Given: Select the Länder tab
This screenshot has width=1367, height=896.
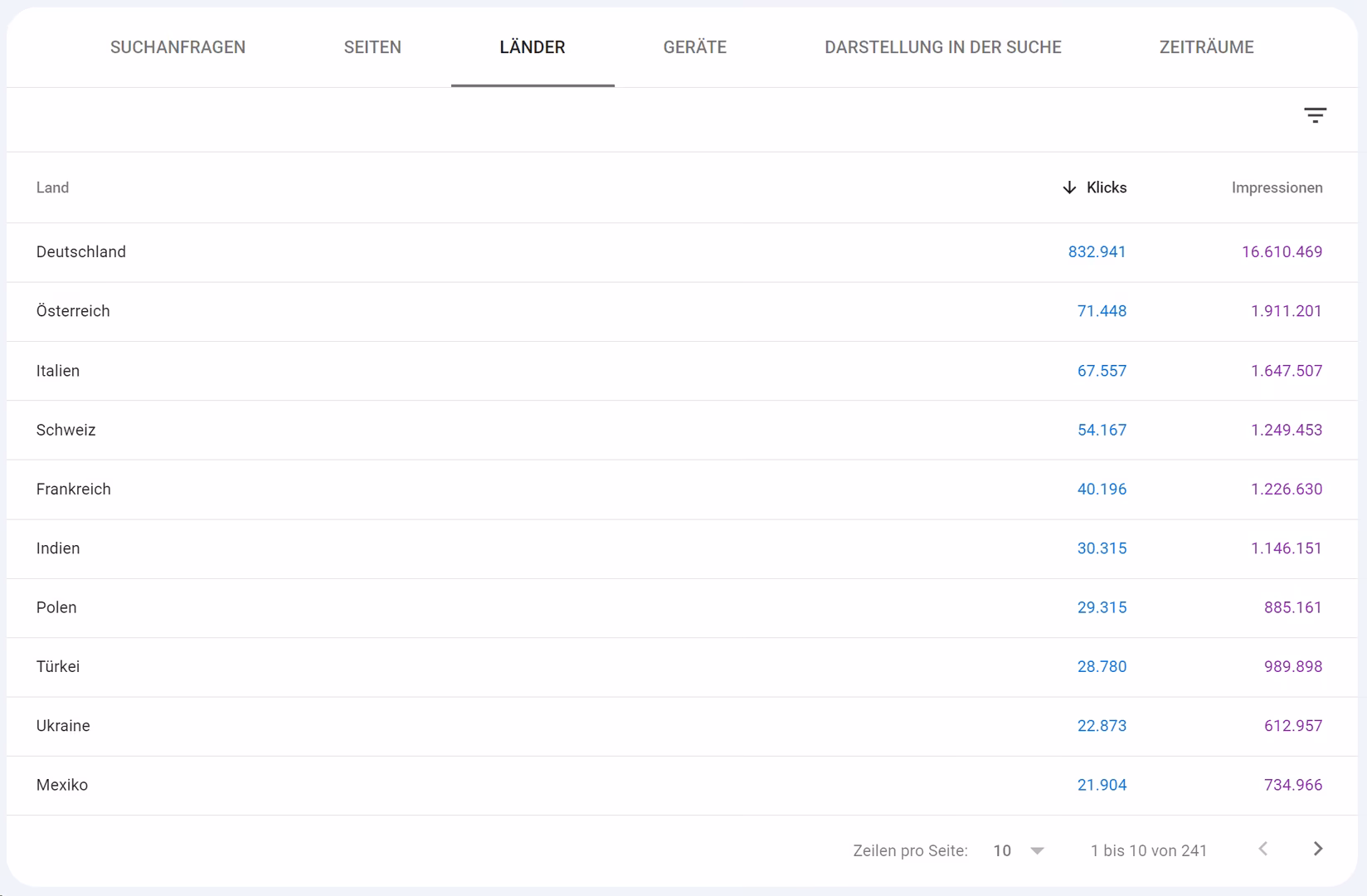Looking at the screenshot, I should click(533, 47).
